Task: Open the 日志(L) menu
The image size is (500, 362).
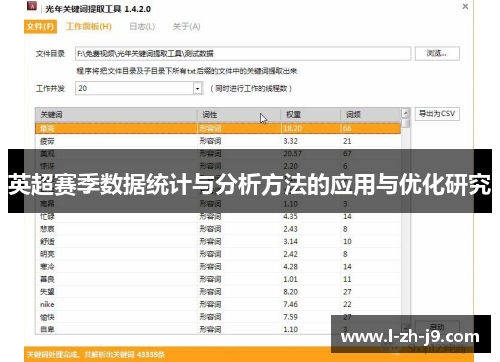Action: (142, 26)
